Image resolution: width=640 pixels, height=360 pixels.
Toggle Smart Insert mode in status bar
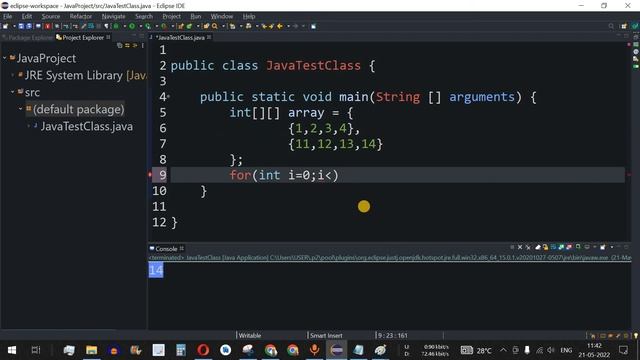click(326, 336)
